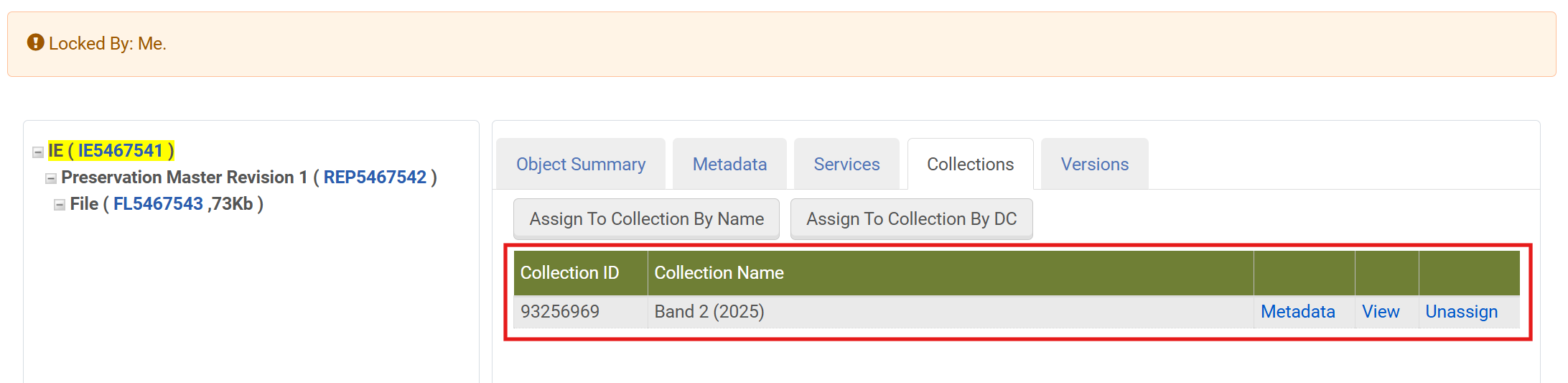Click the Collection ID column header
This screenshot has width=1568, height=383.
(569, 273)
